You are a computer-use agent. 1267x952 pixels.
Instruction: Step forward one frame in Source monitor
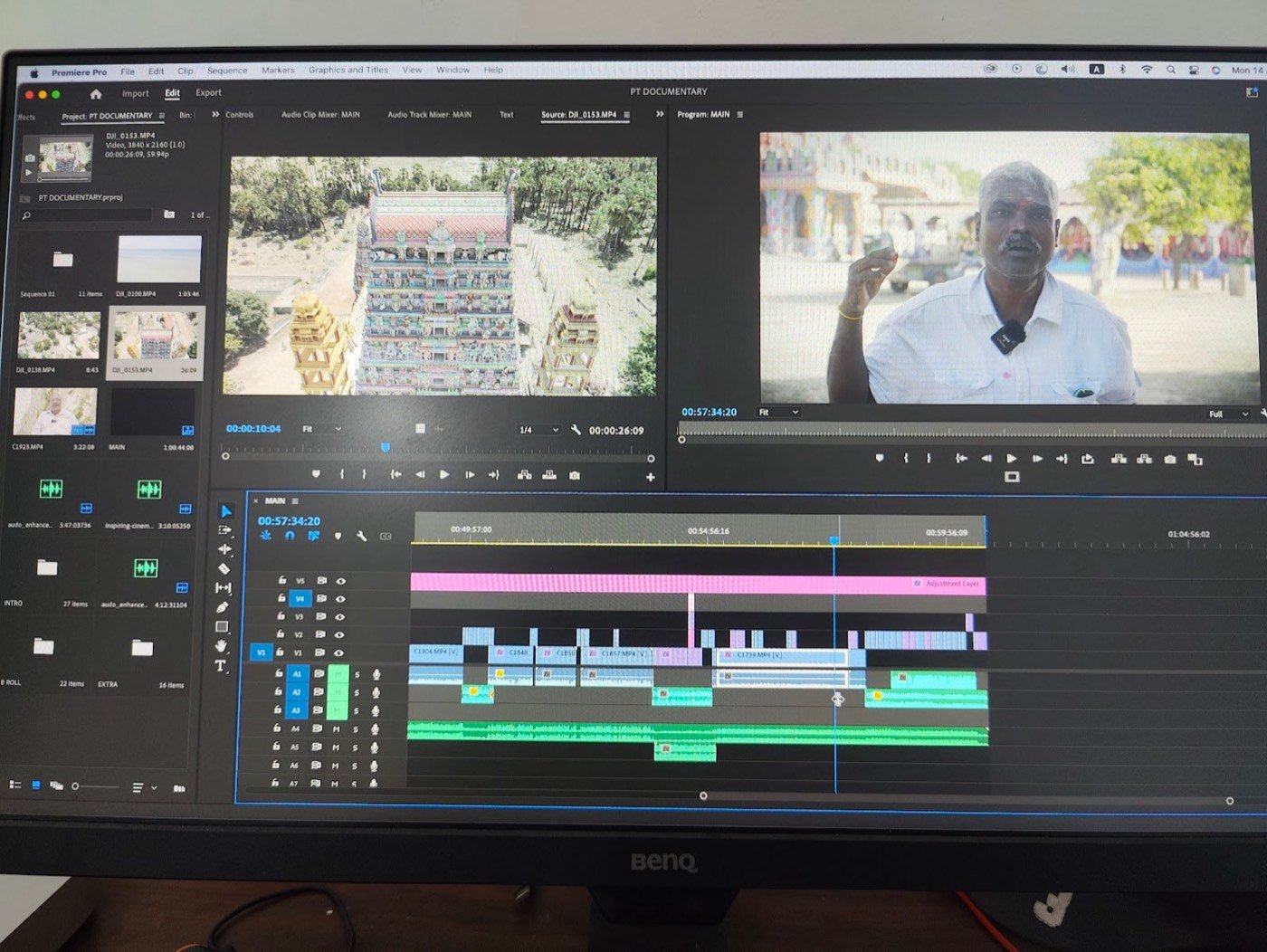click(x=470, y=474)
